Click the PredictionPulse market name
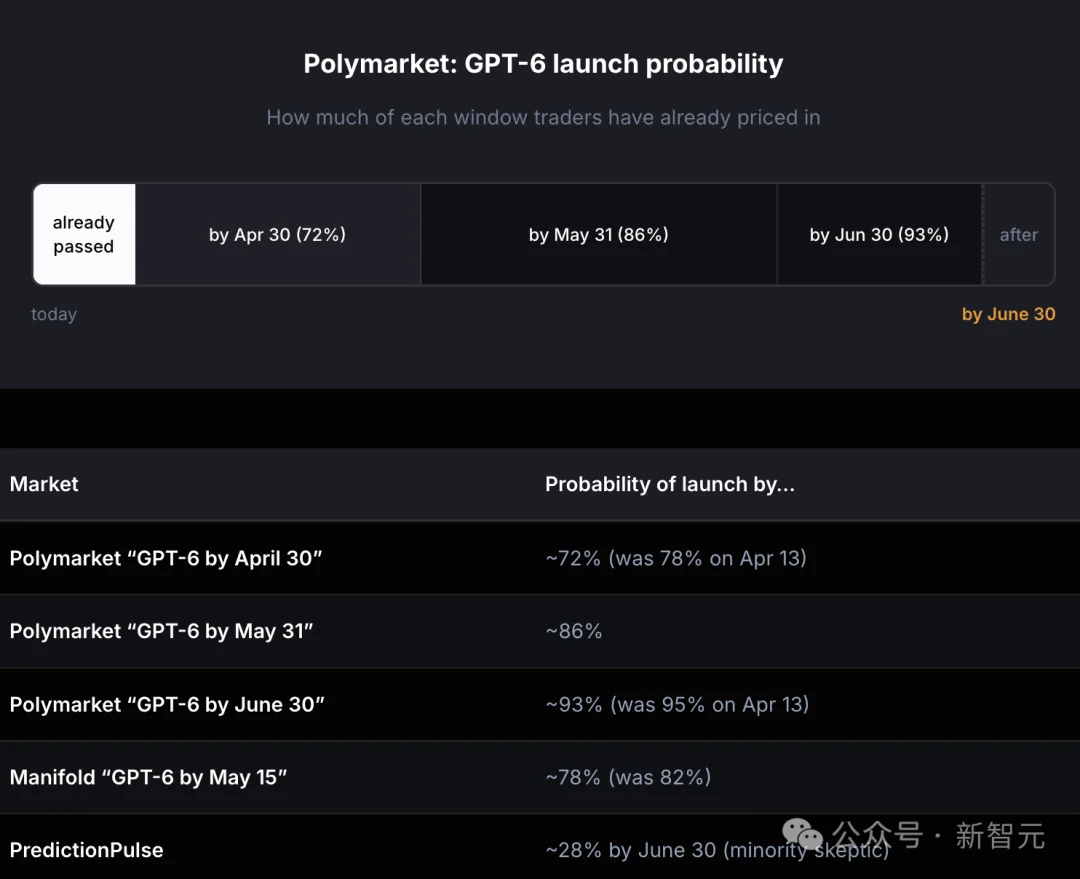The height and width of the screenshot is (879, 1080). (87, 850)
